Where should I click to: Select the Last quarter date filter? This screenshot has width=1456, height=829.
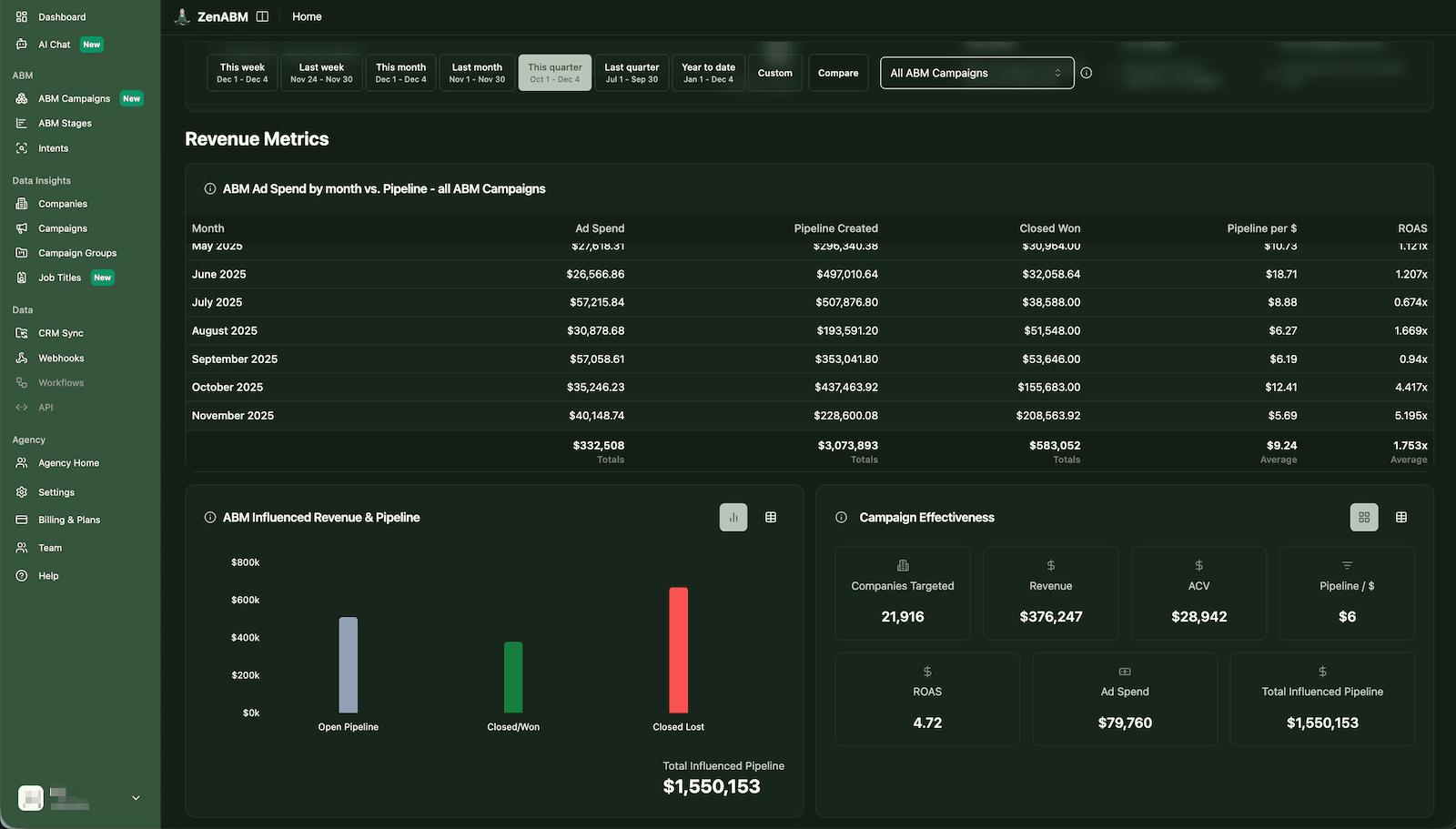[x=632, y=72]
